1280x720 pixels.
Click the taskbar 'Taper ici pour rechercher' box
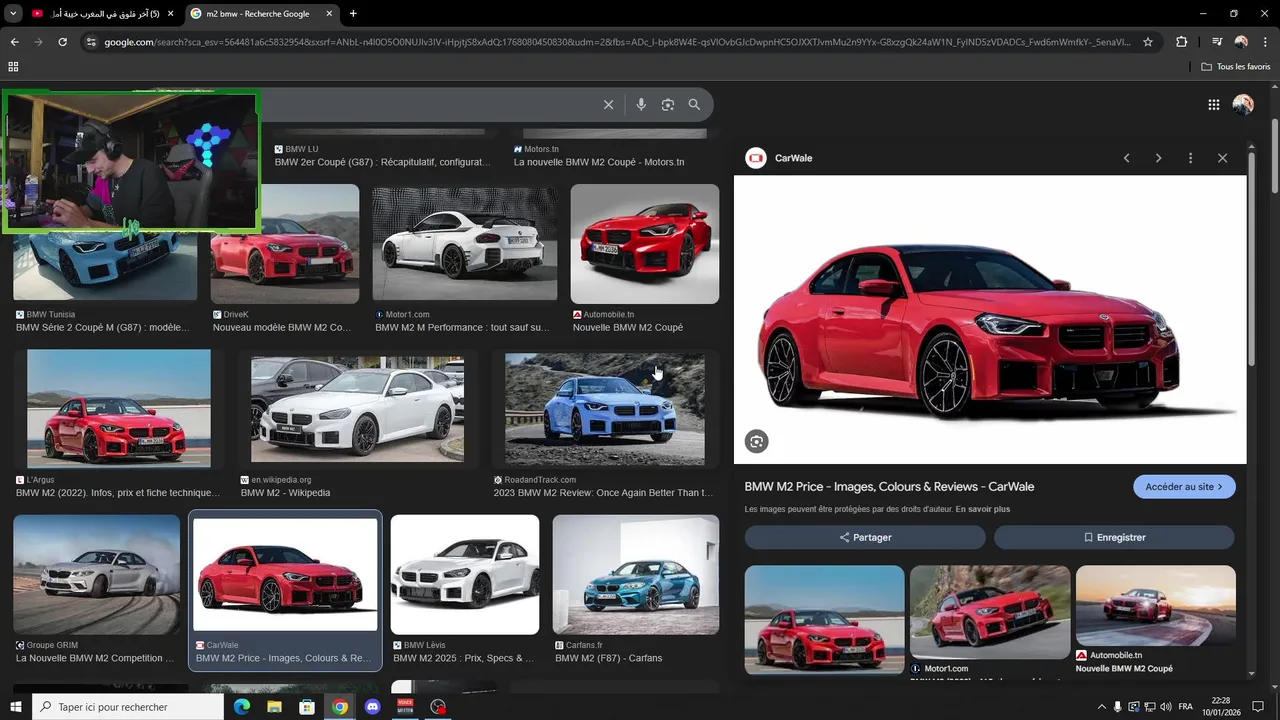(x=127, y=707)
